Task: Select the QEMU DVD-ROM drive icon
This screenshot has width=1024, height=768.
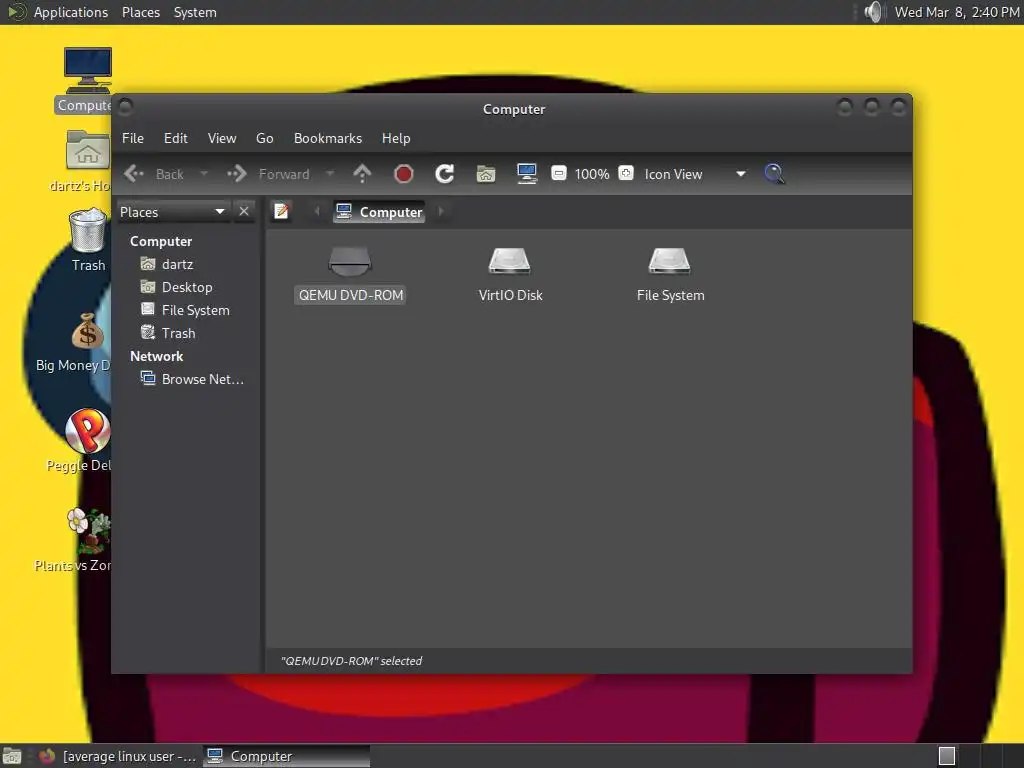Action: pos(350,261)
